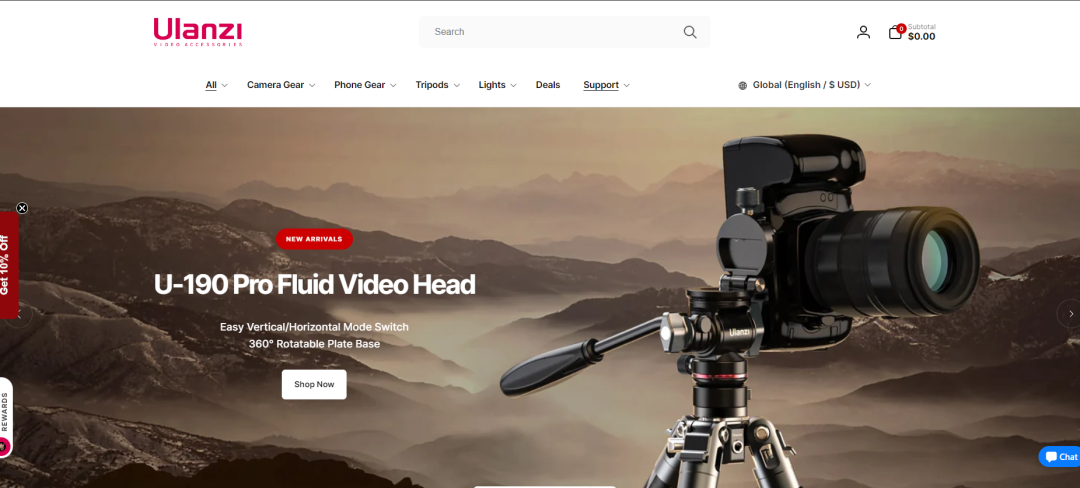Expand the Support menu

606,85
